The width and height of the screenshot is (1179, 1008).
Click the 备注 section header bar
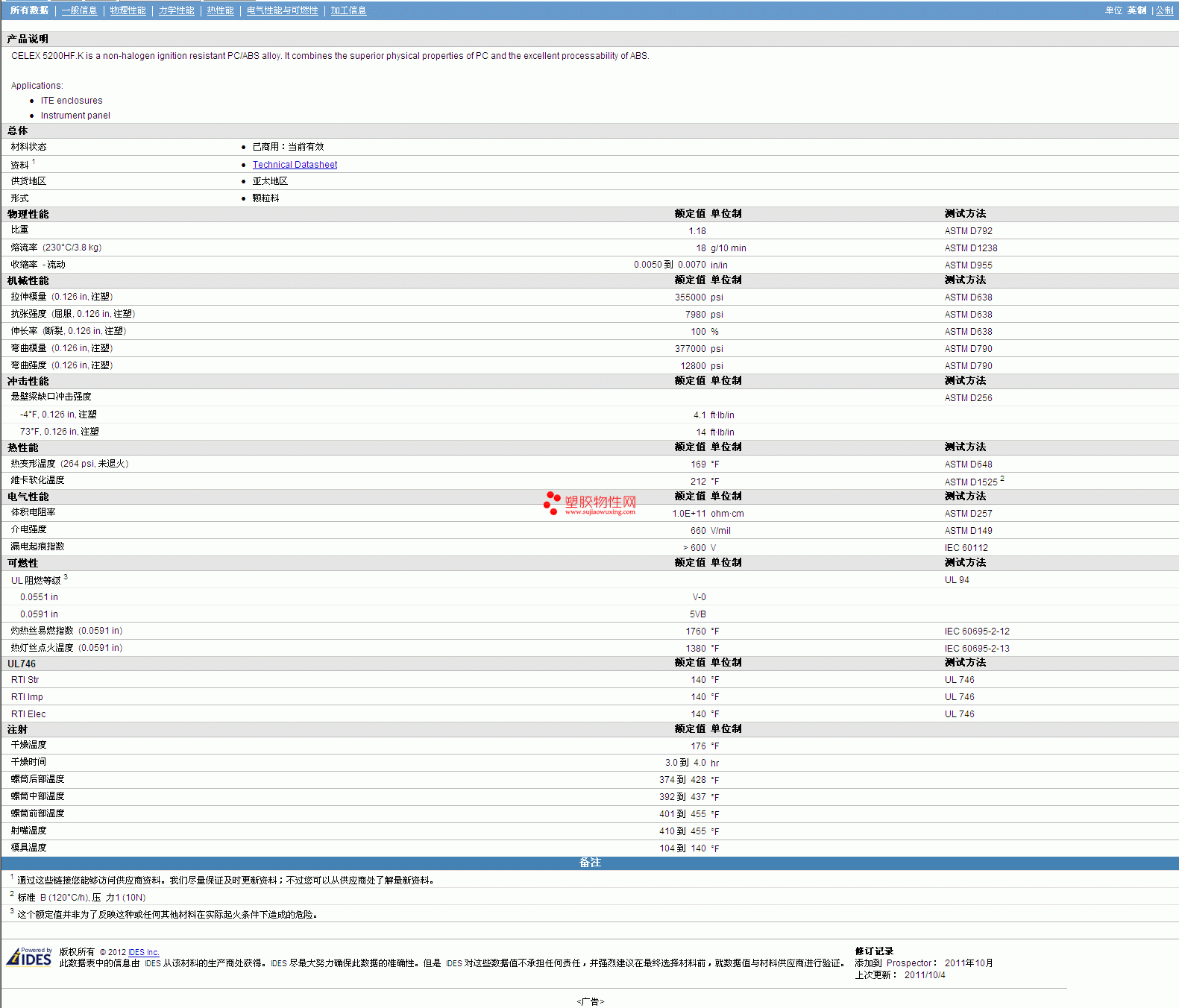point(590,863)
